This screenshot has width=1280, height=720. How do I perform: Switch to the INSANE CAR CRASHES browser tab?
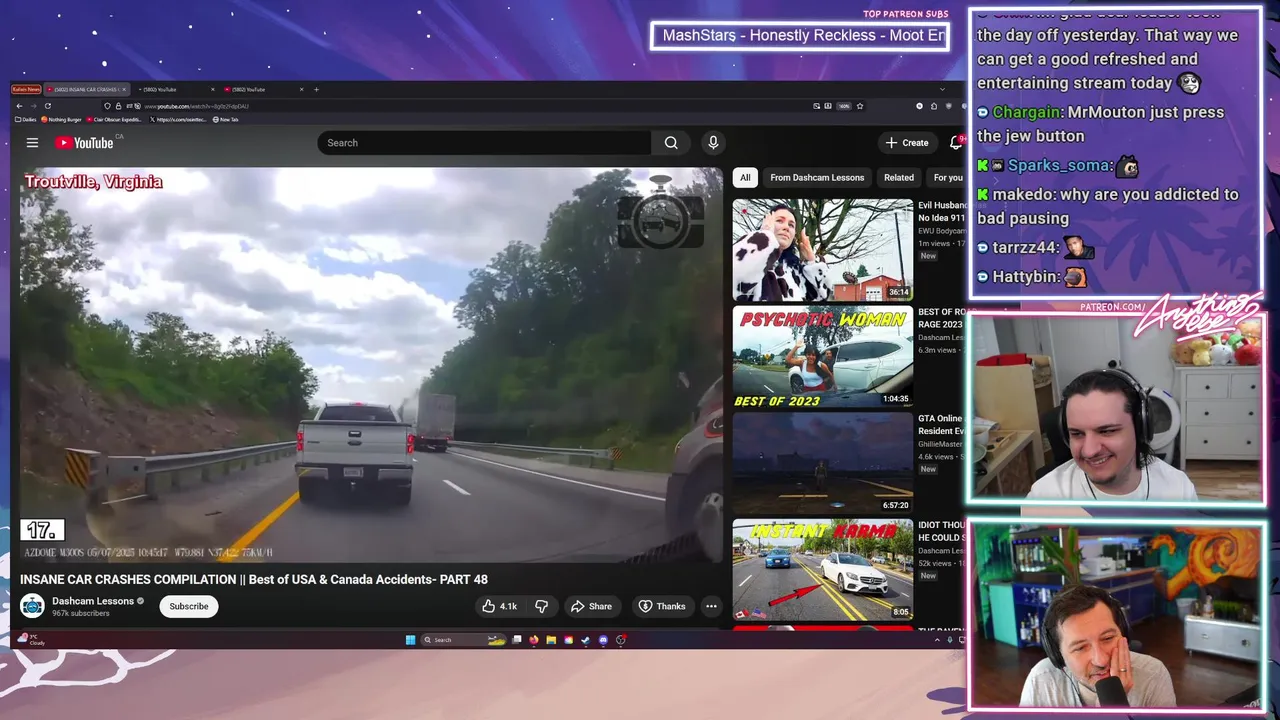tap(87, 89)
